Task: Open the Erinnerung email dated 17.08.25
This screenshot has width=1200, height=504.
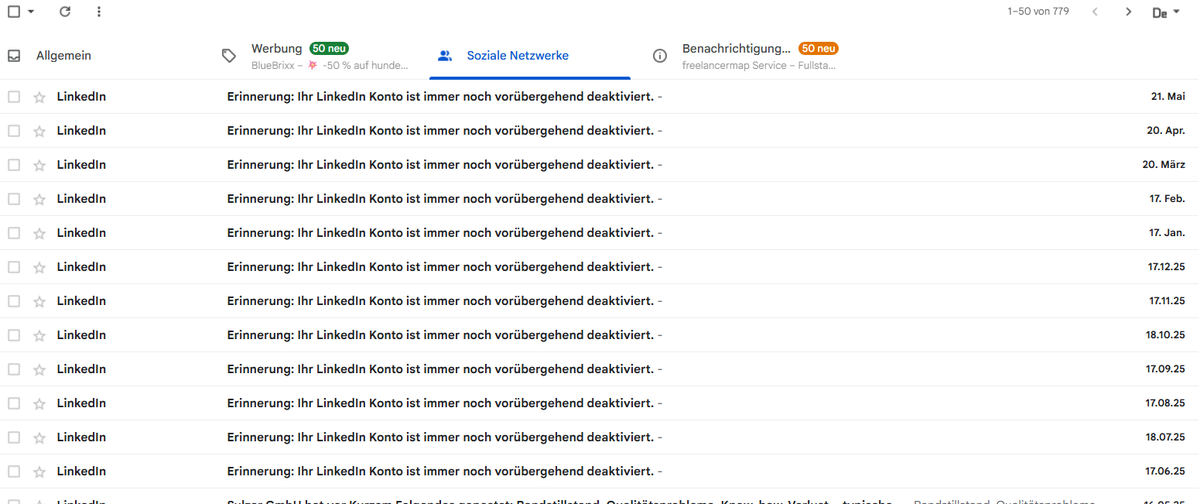Action: tap(440, 403)
